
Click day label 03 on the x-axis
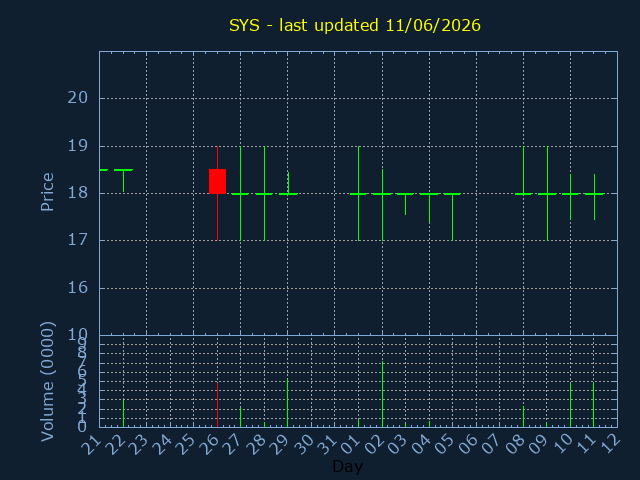[398, 444]
